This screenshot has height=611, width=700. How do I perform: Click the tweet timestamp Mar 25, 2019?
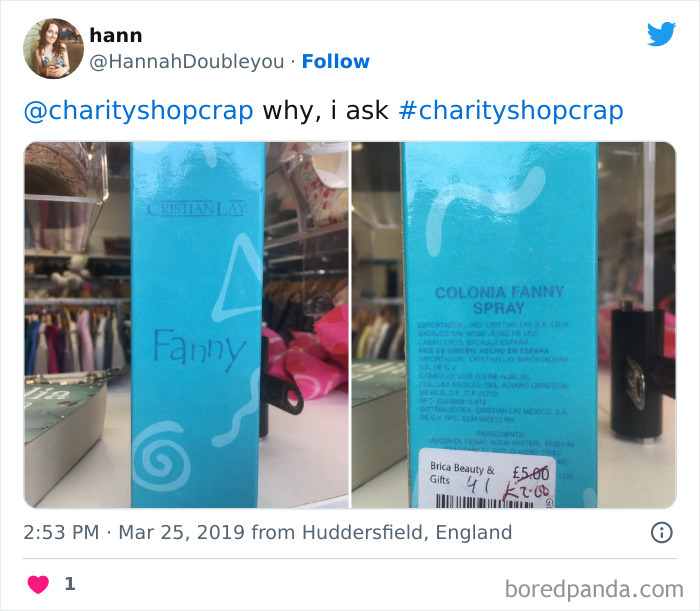pyautogui.click(x=181, y=532)
